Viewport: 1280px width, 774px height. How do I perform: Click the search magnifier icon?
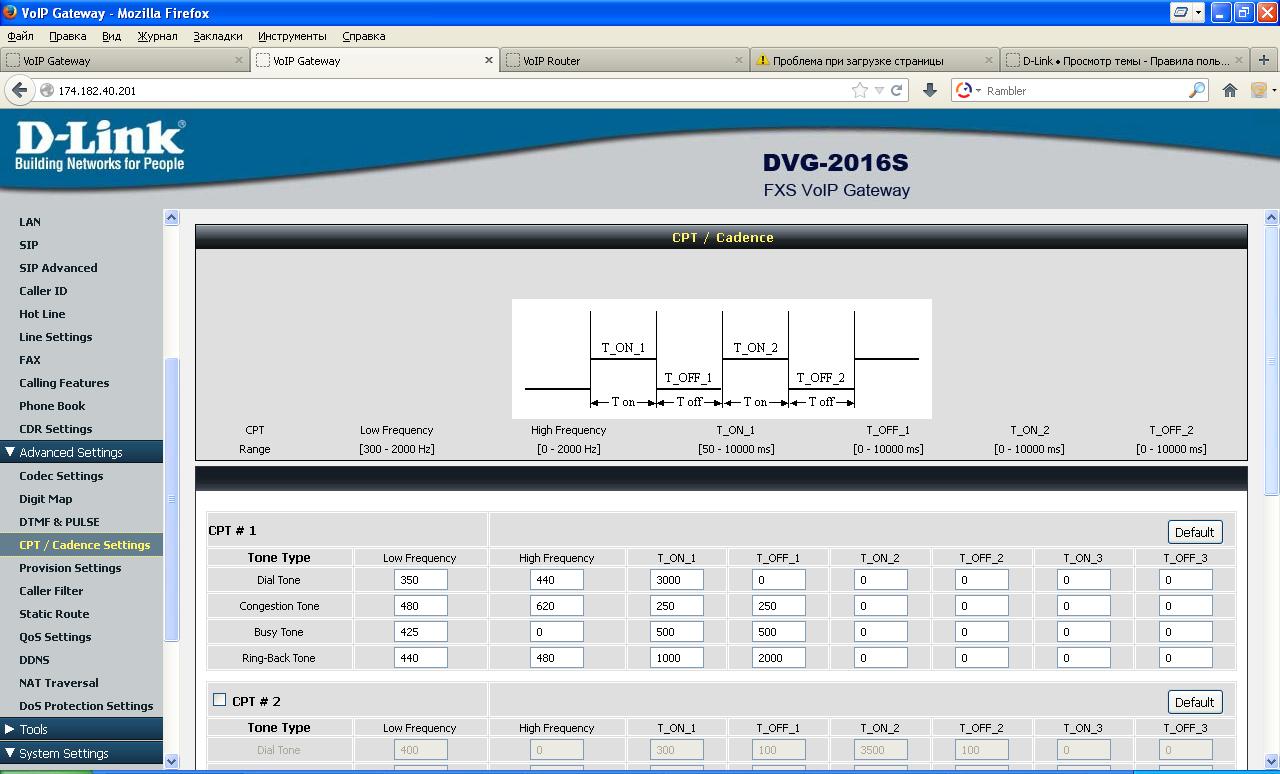(x=1197, y=90)
